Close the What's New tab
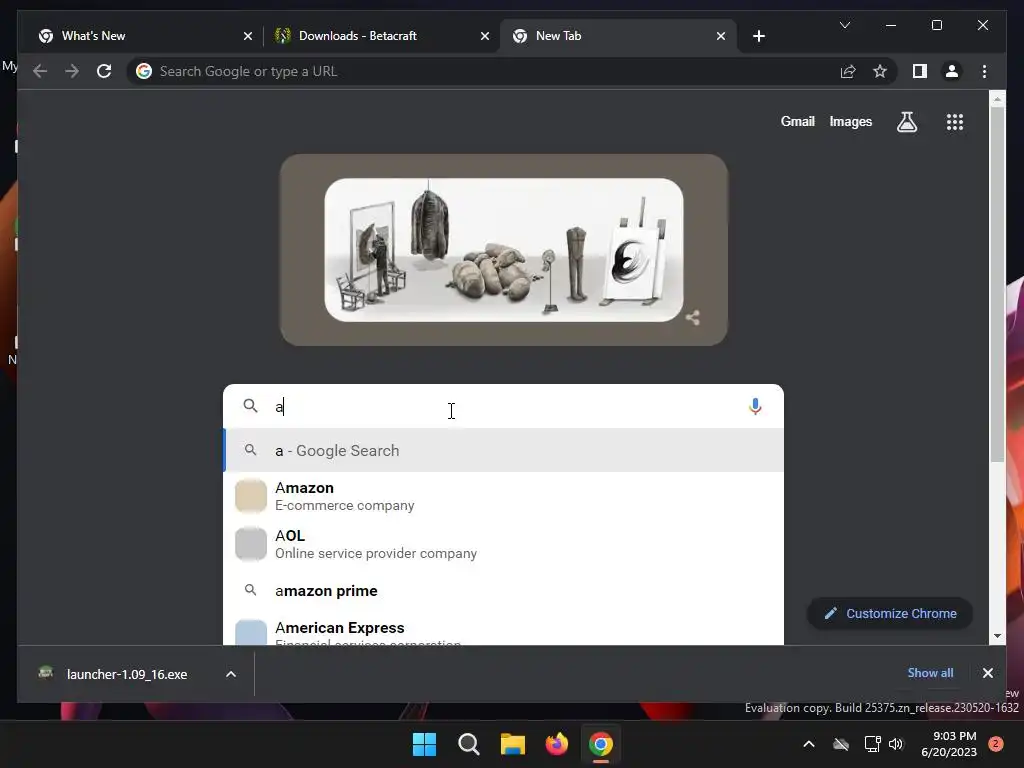1024x768 pixels. tap(248, 37)
